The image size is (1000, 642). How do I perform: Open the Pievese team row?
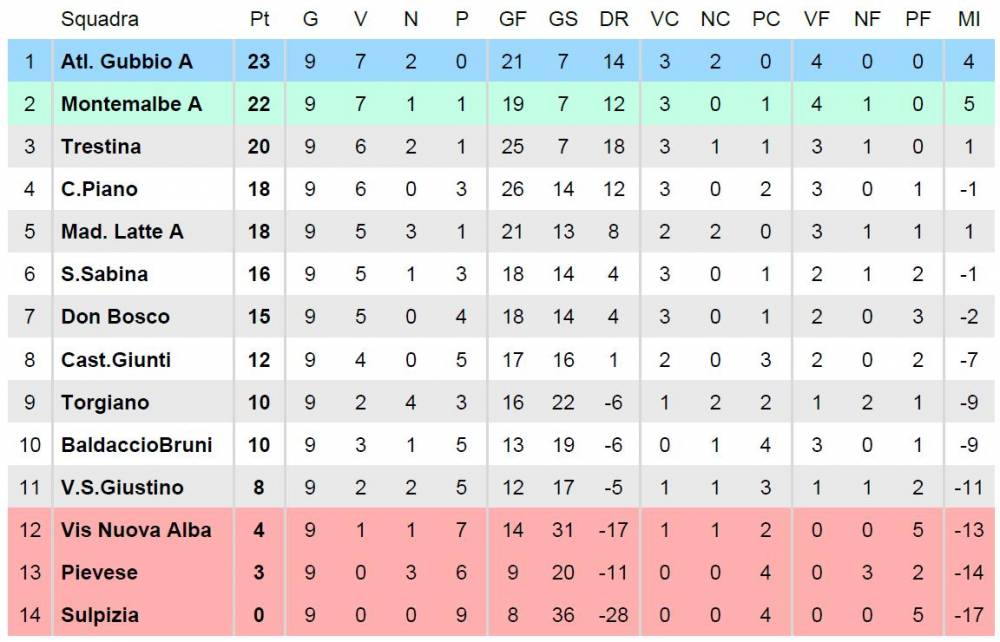click(501, 573)
